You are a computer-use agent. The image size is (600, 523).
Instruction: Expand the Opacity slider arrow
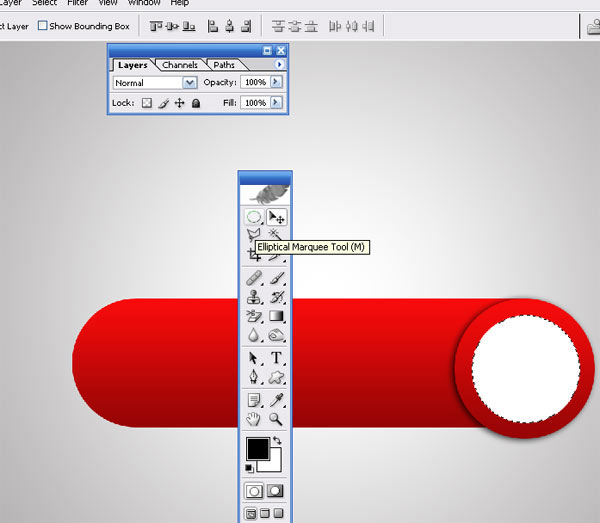[276, 83]
